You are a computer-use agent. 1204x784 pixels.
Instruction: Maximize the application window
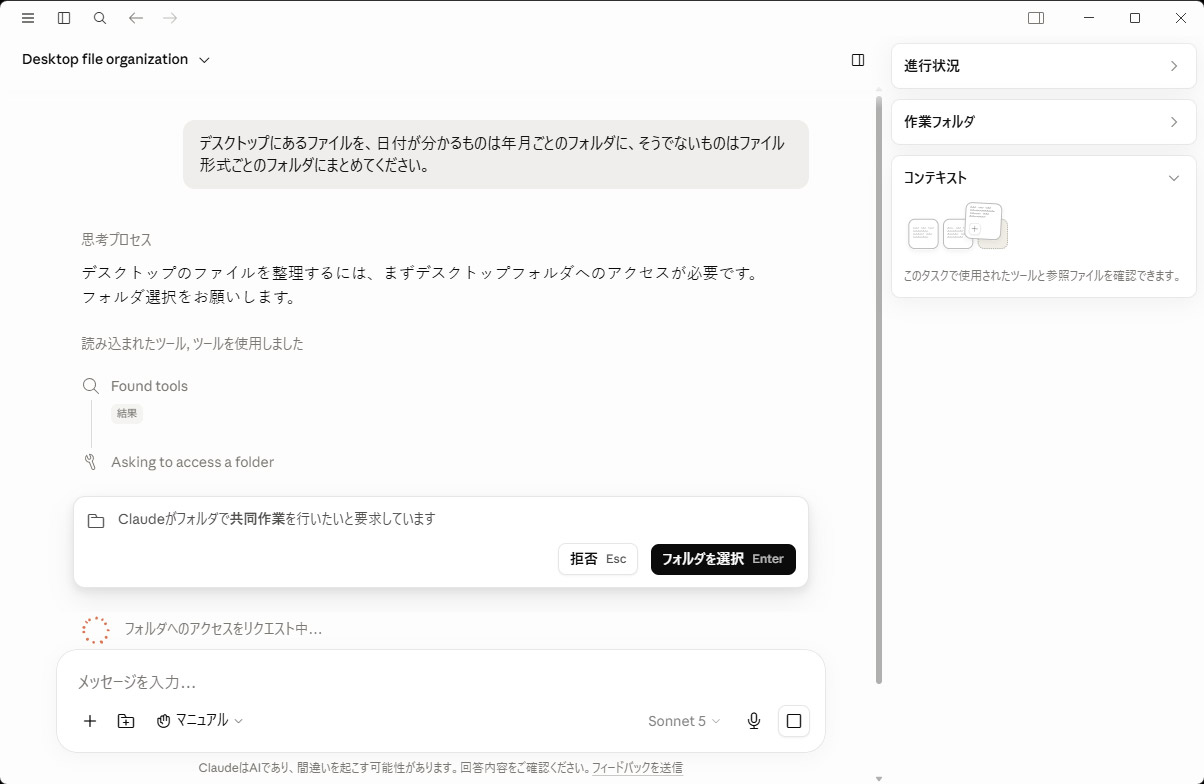click(x=1135, y=18)
